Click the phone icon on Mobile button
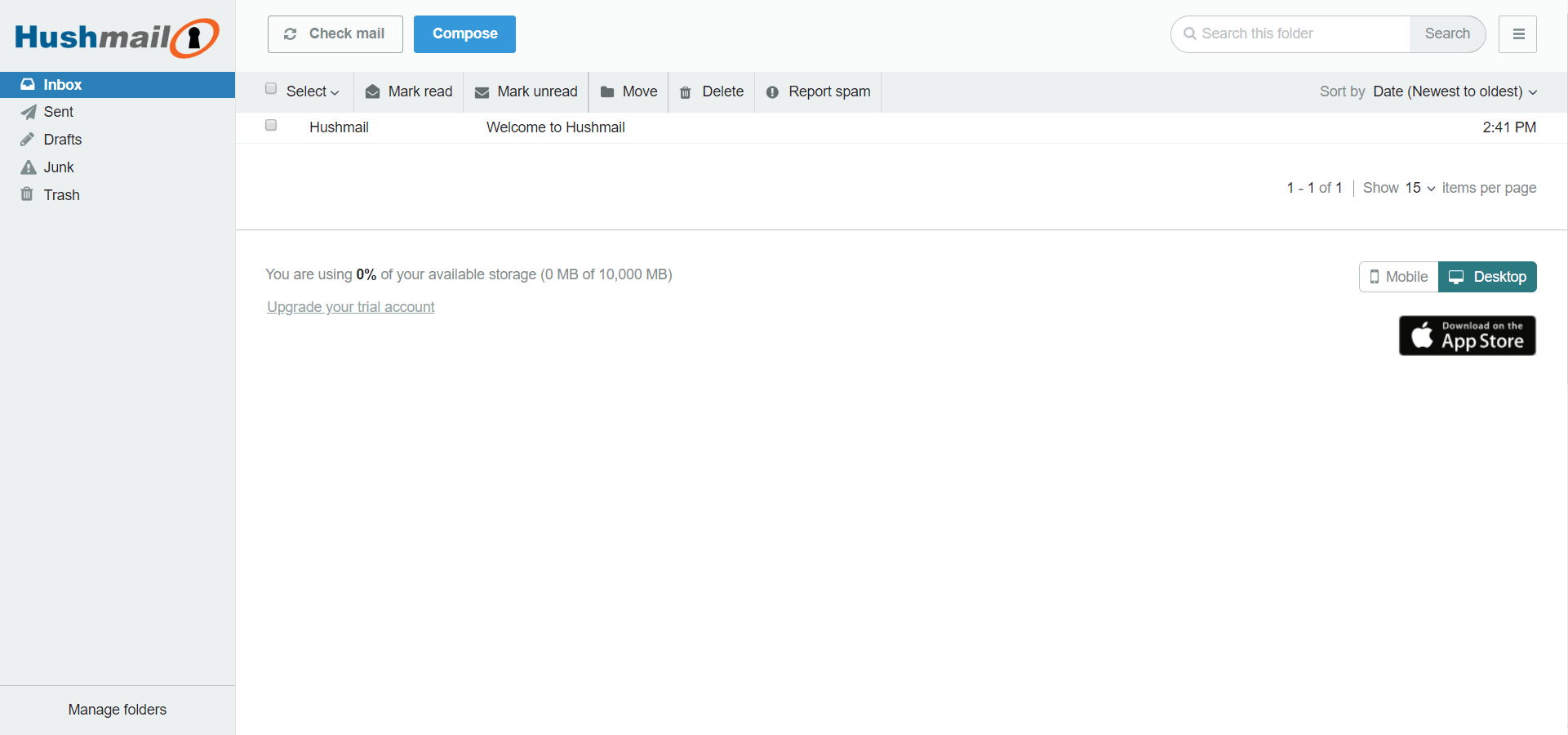 tap(1375, 277)
